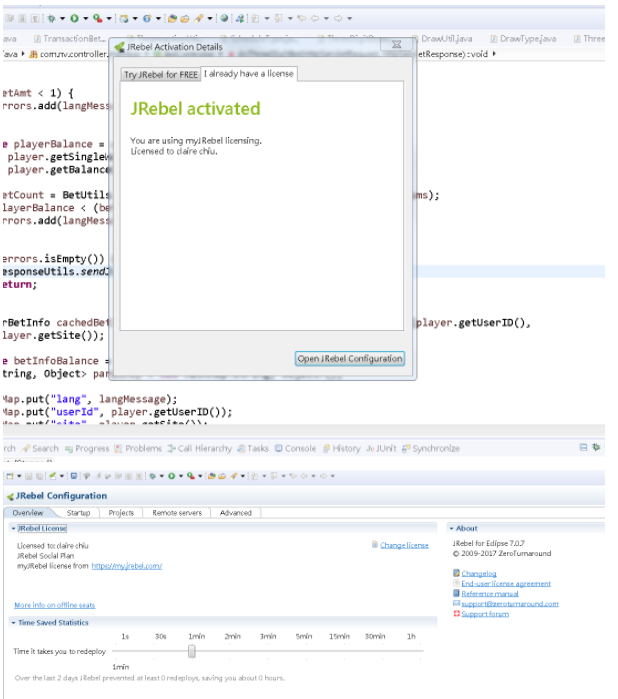Collapse the JRebel License section
This screenshot has width=618, height=699.
[13, 528]
